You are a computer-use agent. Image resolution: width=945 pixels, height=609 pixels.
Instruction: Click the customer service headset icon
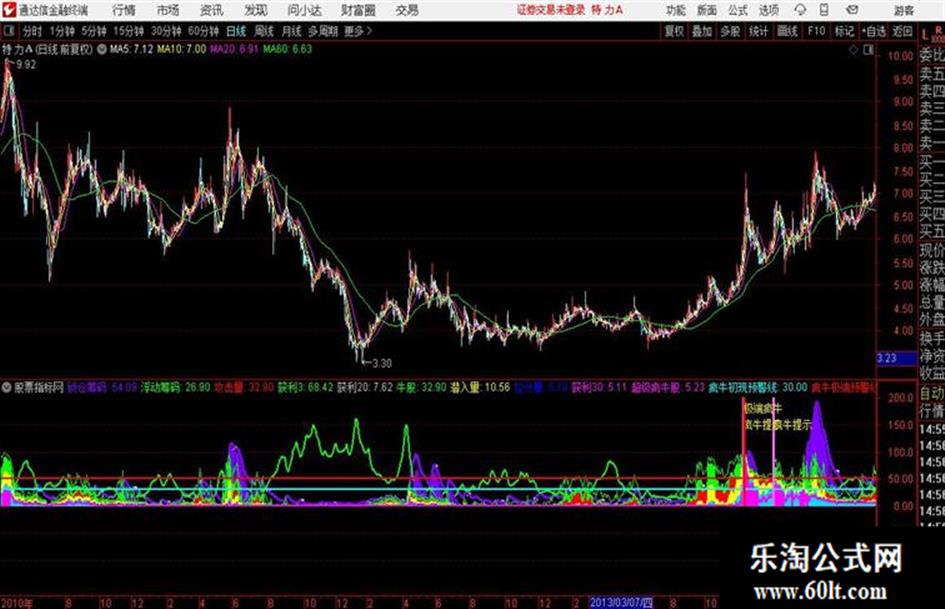(800, 10)
